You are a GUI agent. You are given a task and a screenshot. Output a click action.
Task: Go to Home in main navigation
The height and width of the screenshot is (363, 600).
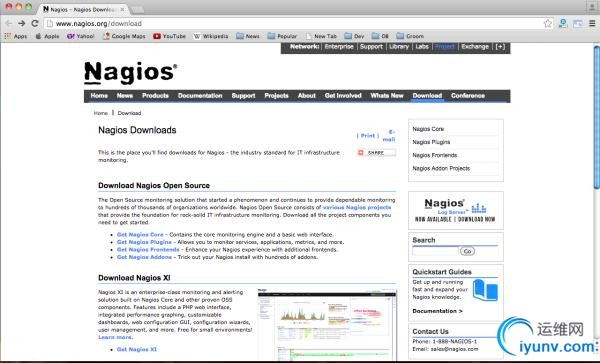99,96
